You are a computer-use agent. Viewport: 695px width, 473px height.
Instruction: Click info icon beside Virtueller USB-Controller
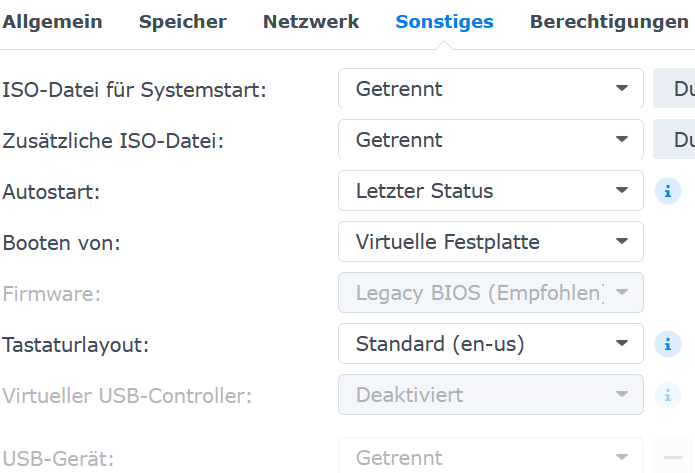click(x=667, y=395)
